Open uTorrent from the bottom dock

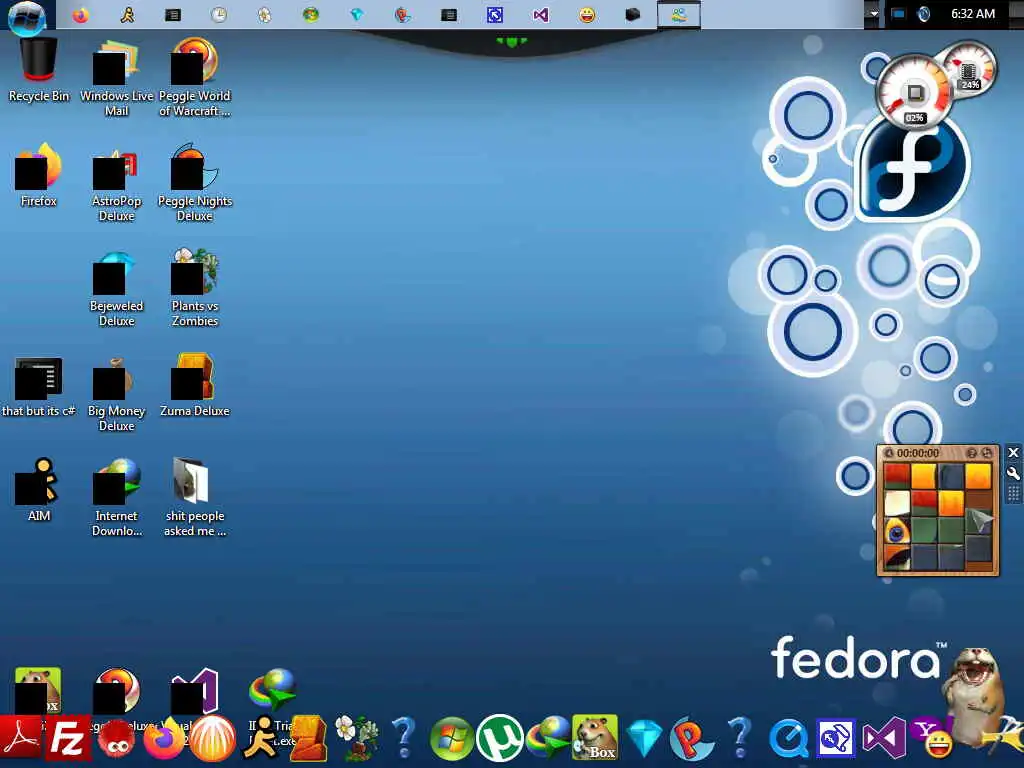click(x=500, y=738)
